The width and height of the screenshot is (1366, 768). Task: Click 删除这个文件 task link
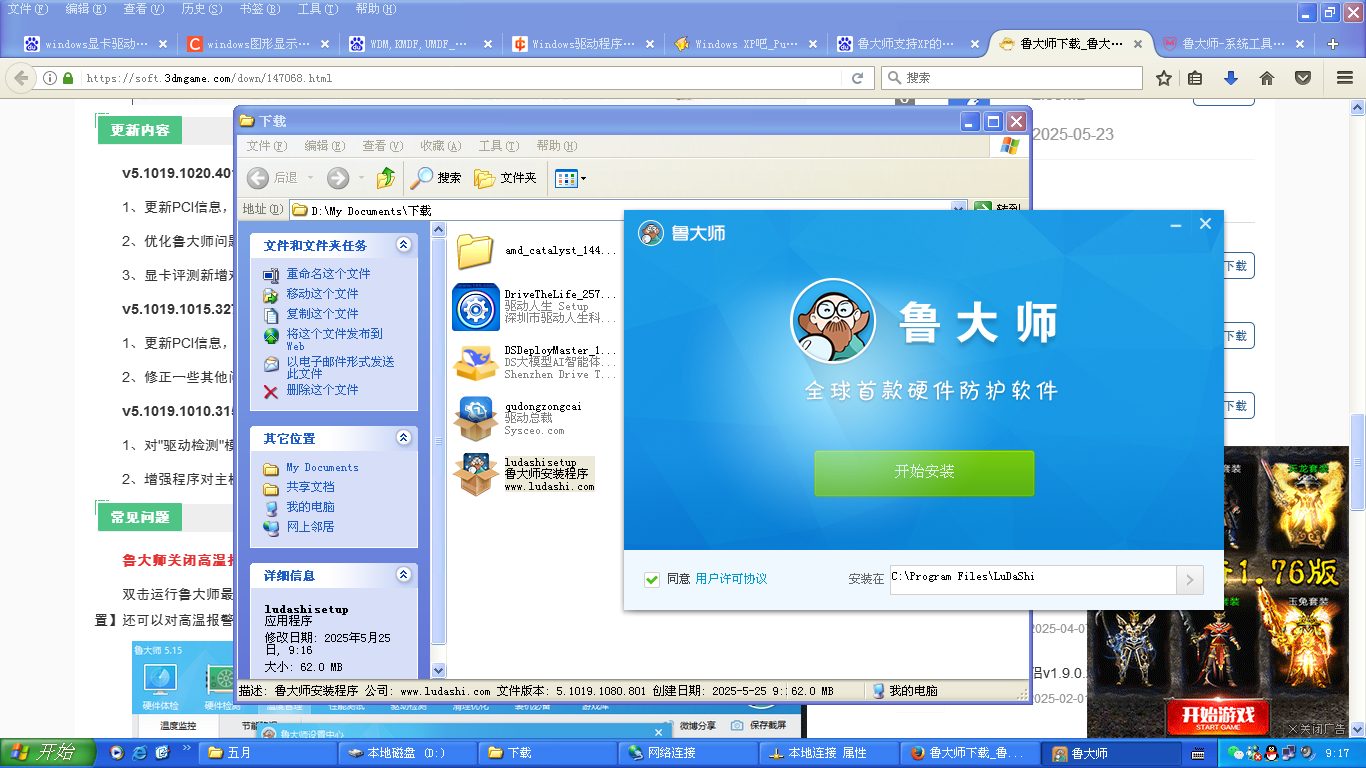click(x=322, y=390)
